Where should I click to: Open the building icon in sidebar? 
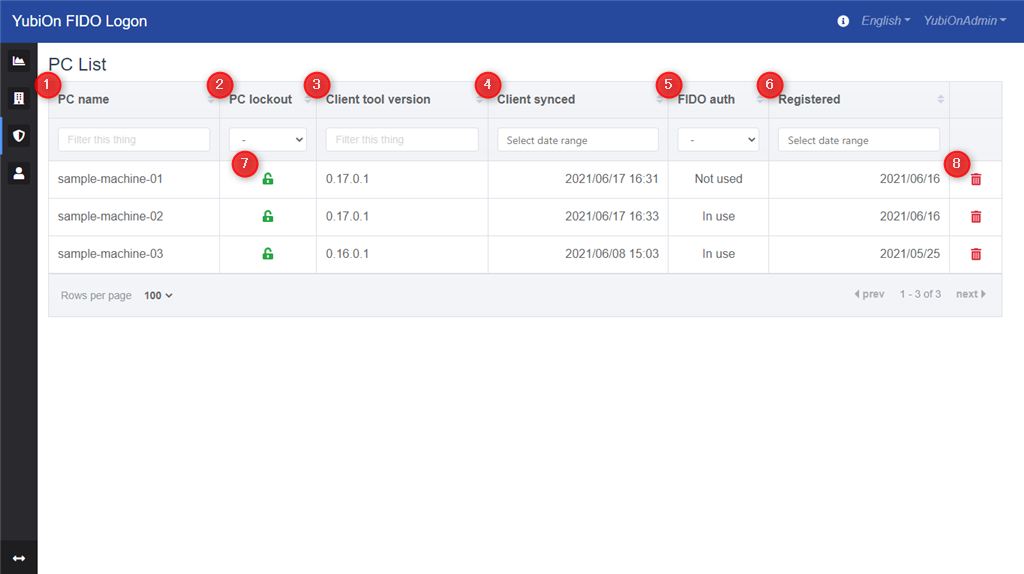point(18,98)
